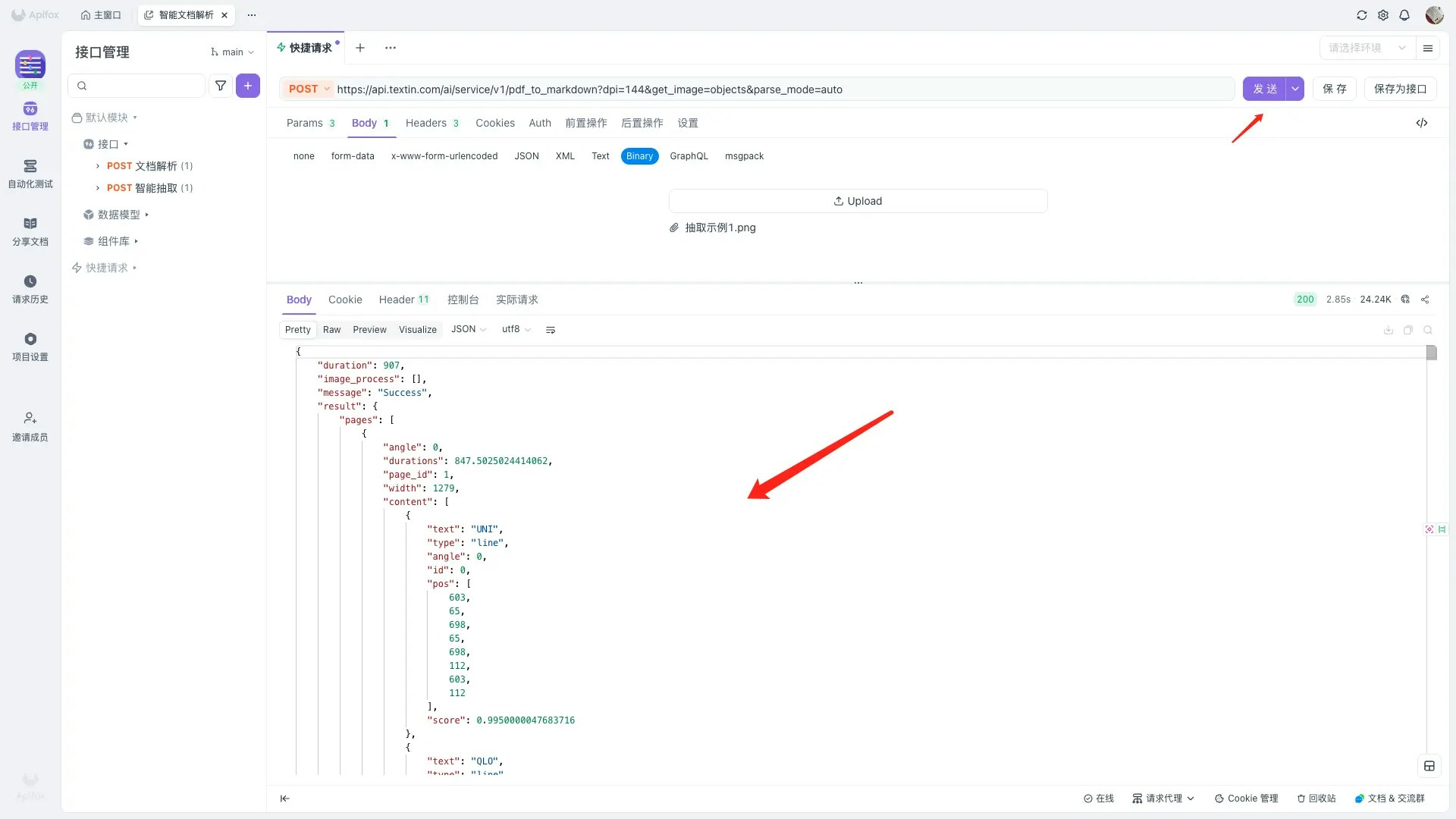Click the refresh icon in top bar
The height and width of the screenshot is (819, 1456).
click(1362, 15)
